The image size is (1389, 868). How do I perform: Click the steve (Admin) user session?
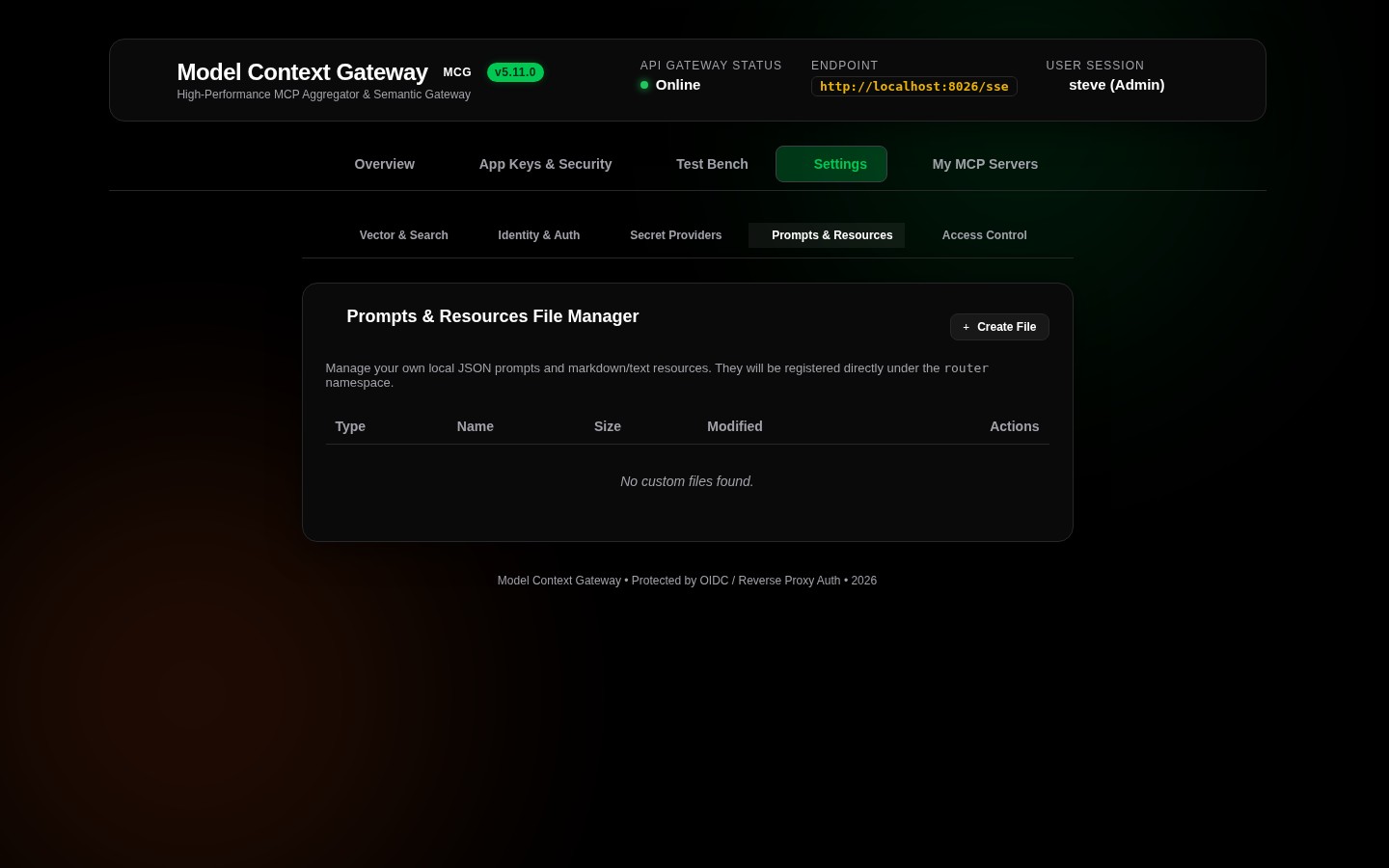pyautogui.click(x=1116, y=85)
